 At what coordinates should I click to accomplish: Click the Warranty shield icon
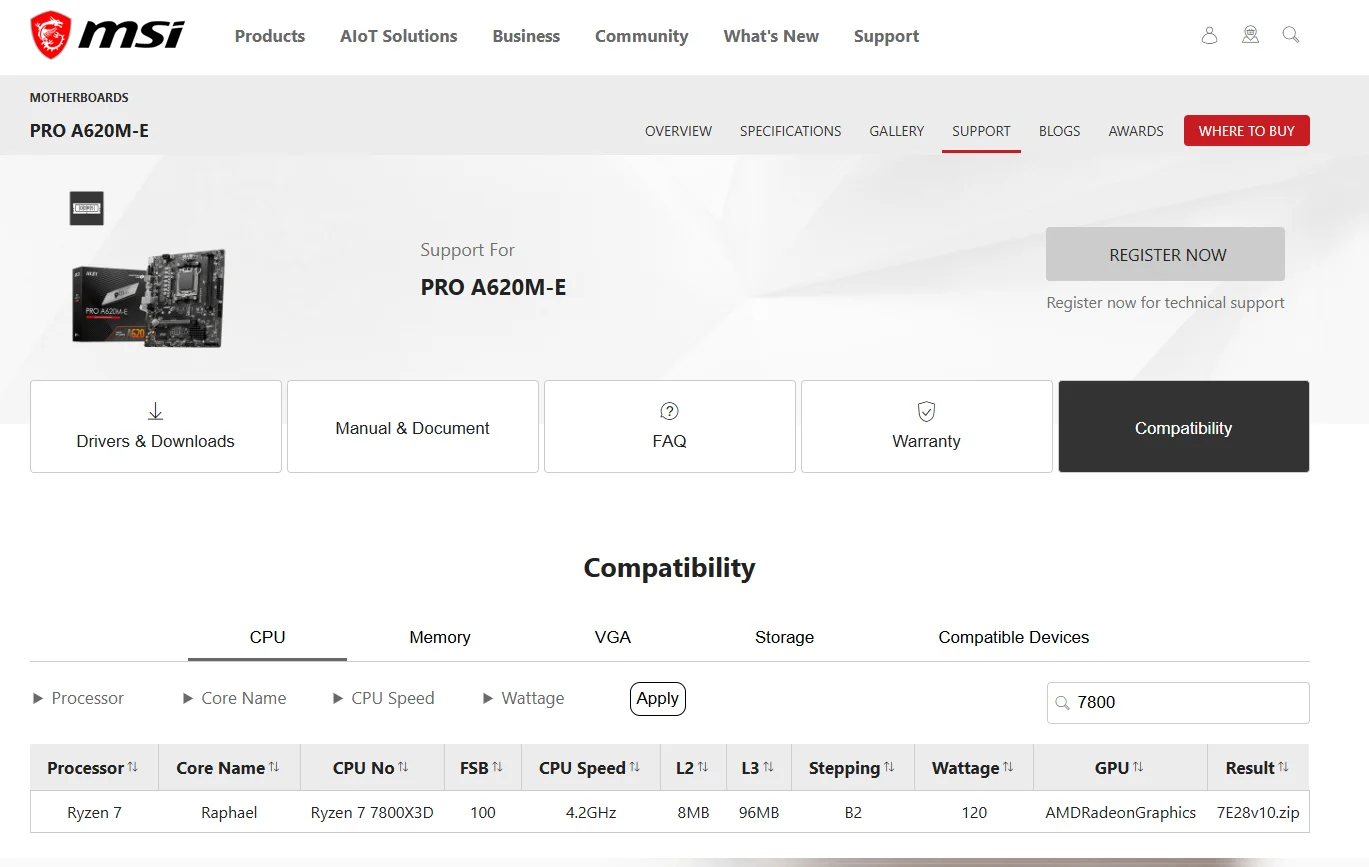point(926,411)
